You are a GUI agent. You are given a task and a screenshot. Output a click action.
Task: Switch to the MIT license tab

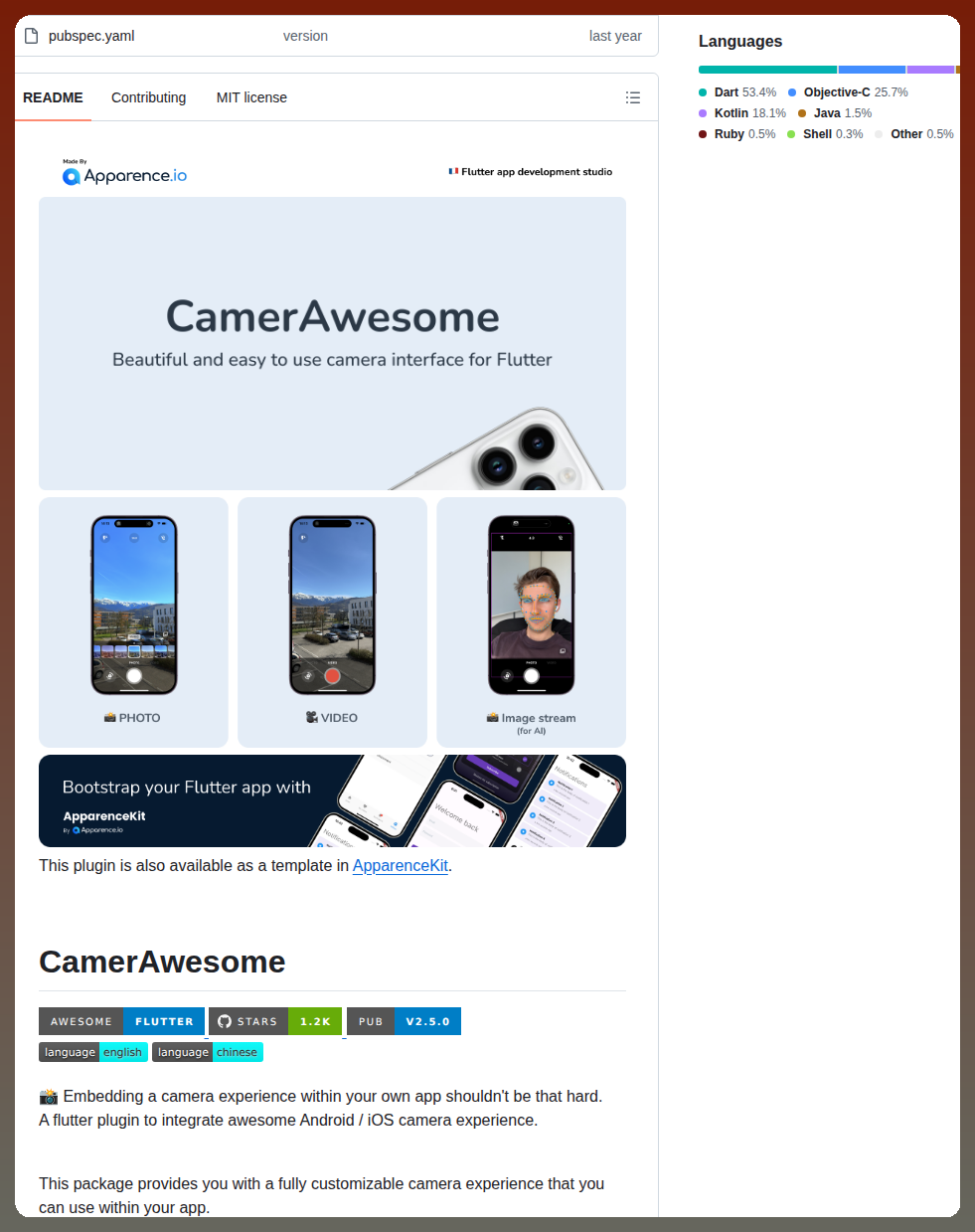coord(251,97)
